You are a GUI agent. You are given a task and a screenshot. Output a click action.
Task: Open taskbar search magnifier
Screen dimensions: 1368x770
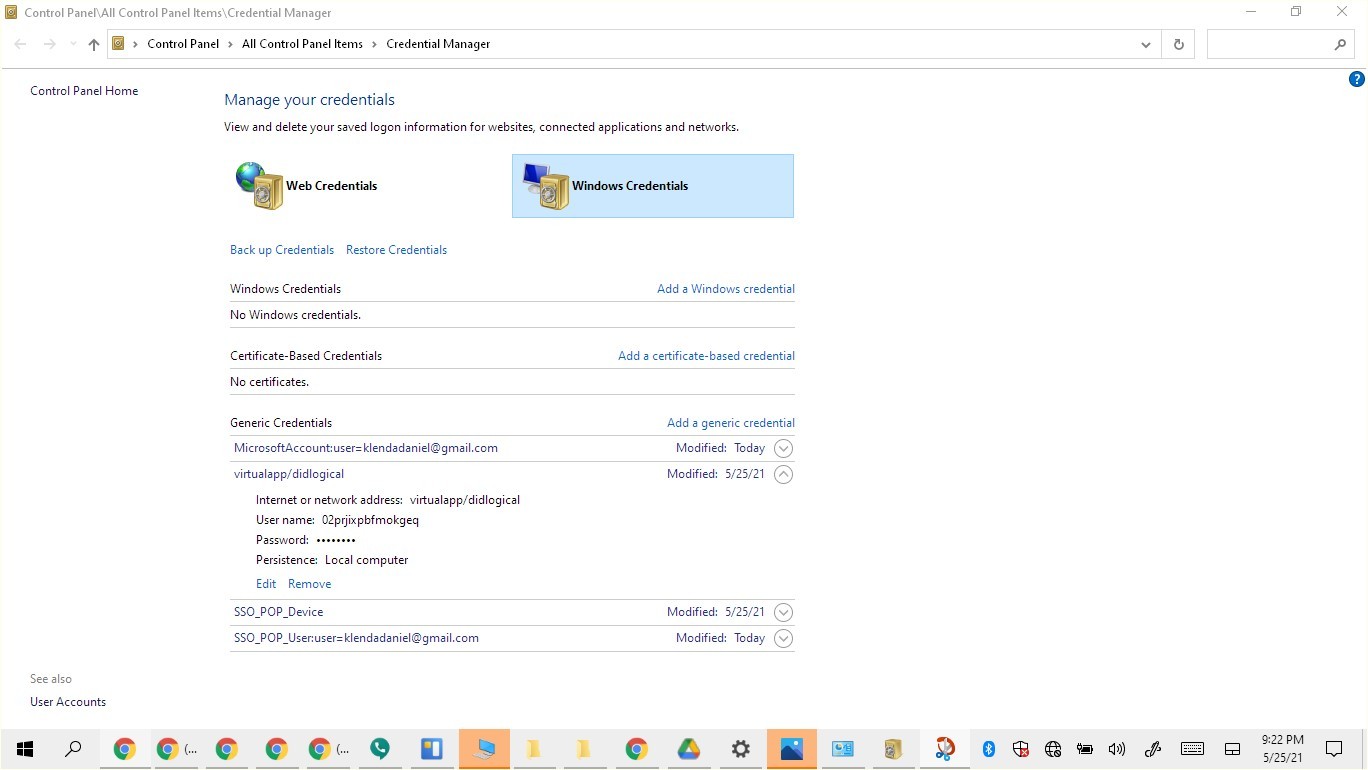[x=73, y=749]
